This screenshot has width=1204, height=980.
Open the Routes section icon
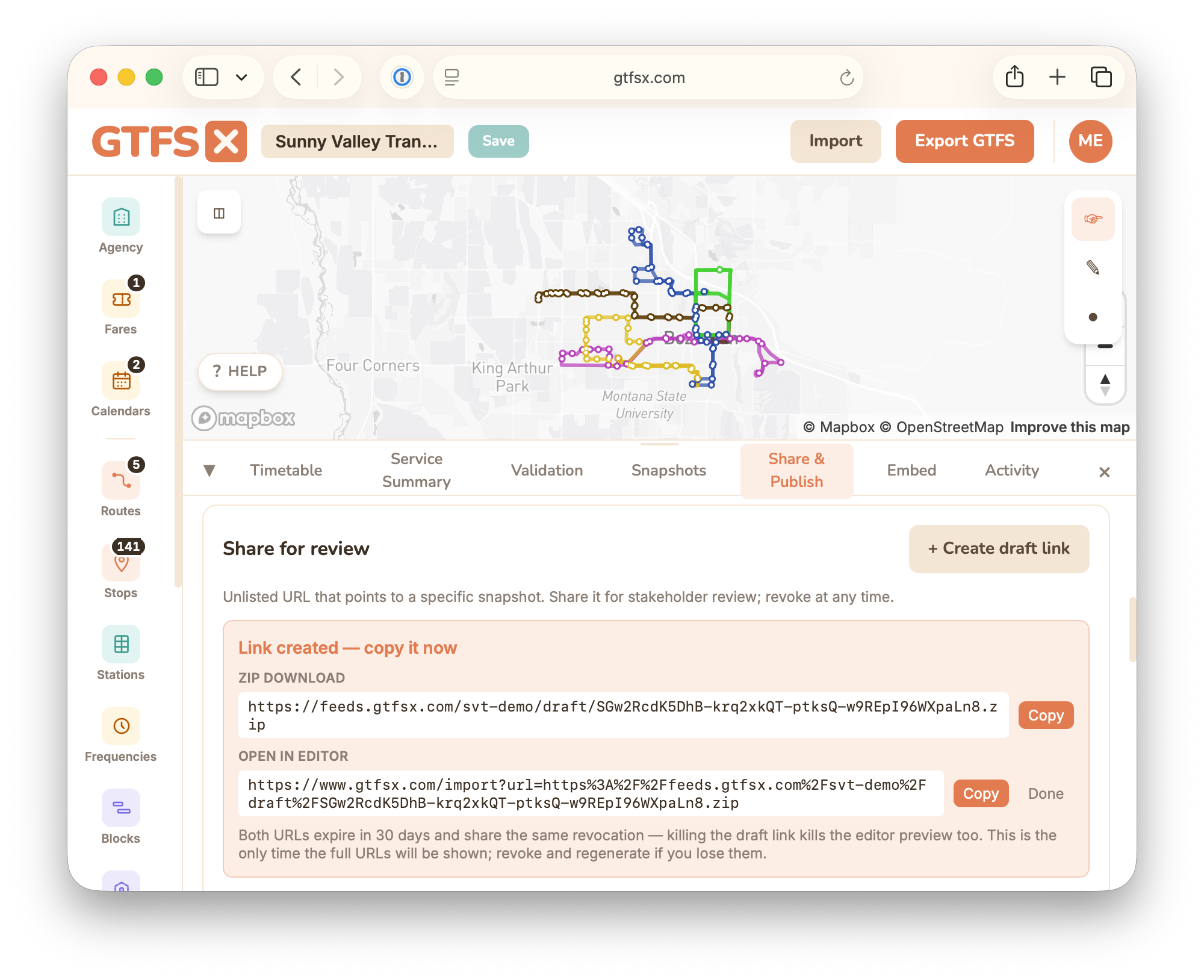[121, 480]
